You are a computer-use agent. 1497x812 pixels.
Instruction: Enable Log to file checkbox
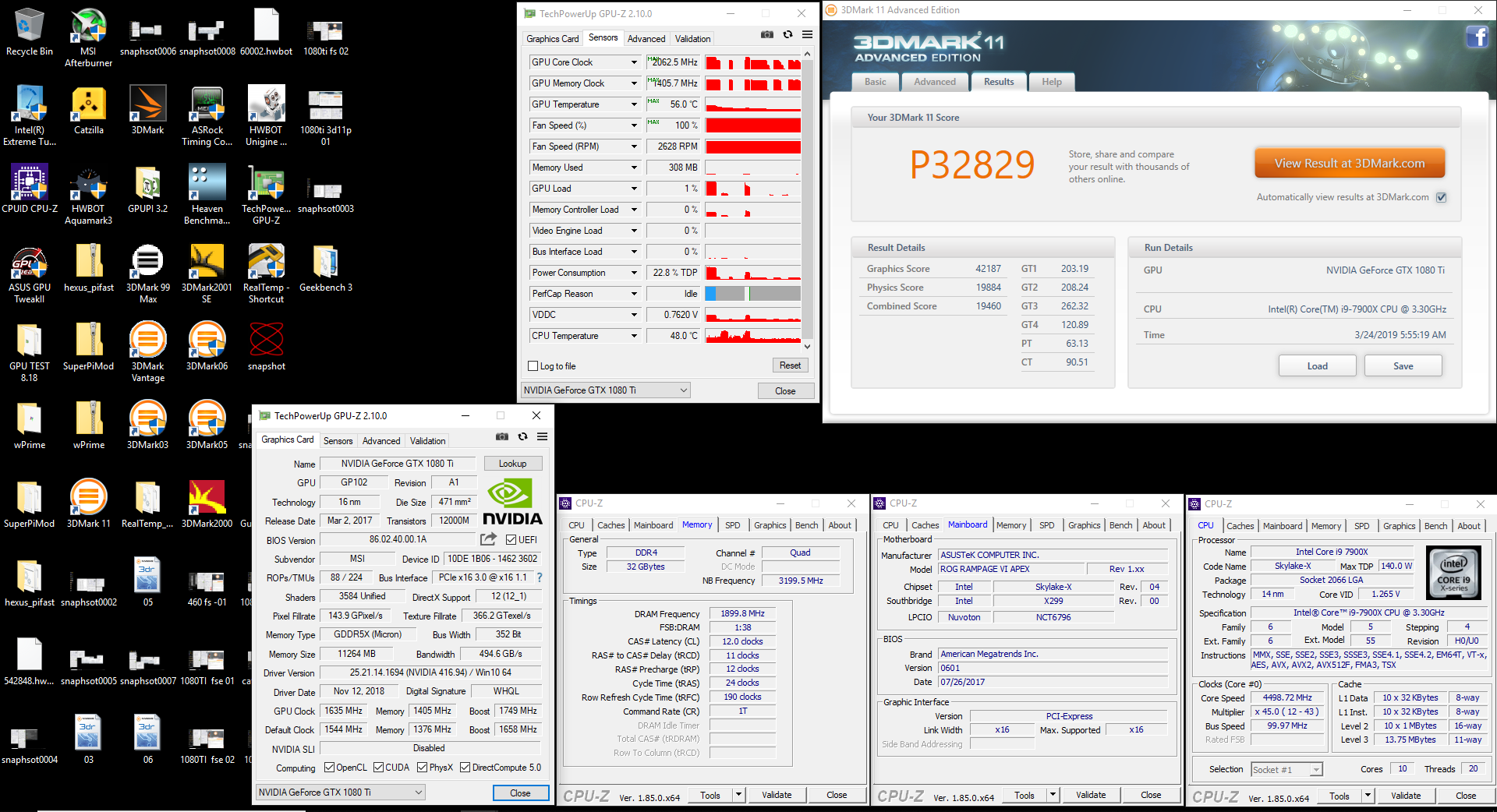coord(533,366)
